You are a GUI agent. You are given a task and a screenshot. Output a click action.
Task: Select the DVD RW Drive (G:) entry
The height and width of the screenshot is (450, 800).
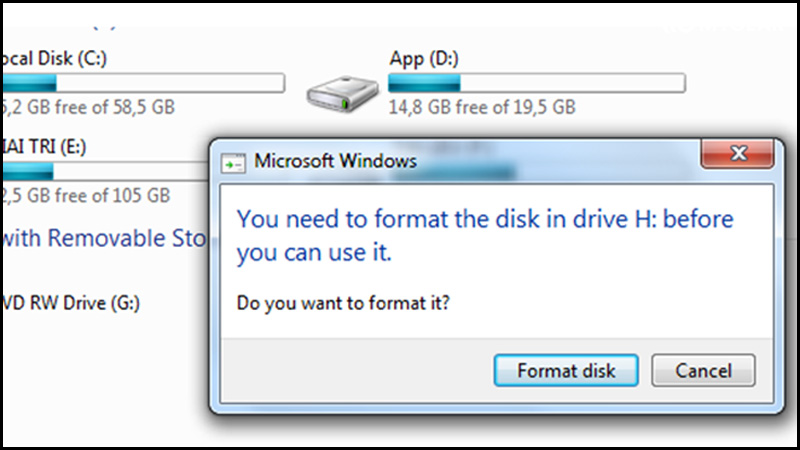[68, 300]
